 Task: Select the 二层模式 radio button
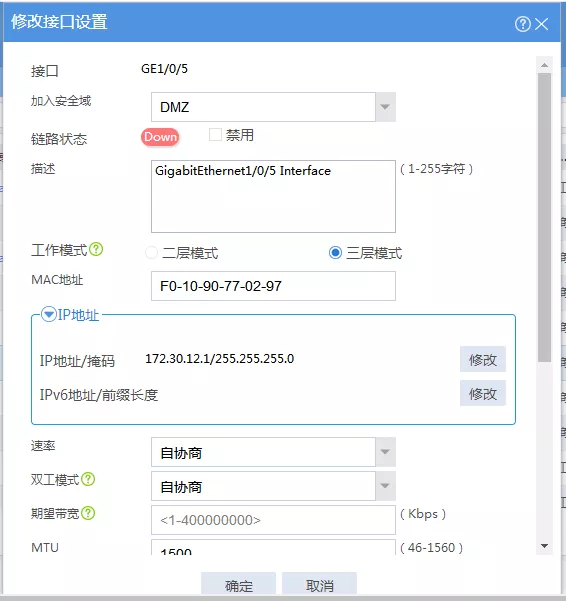click(x=151, y=253)
